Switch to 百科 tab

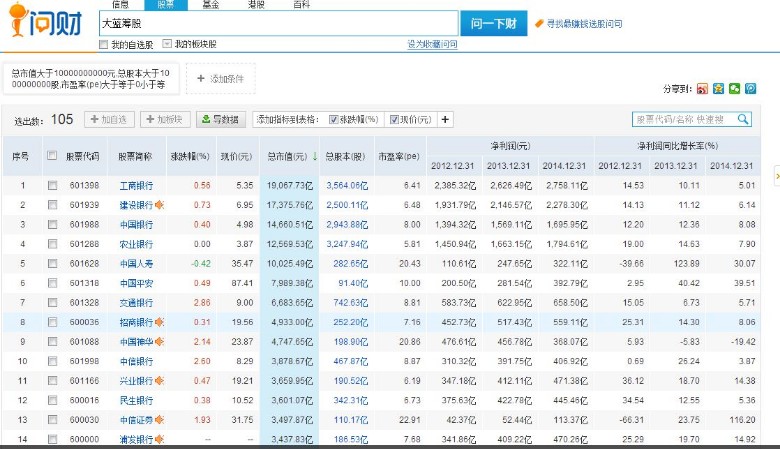point(301,4)
